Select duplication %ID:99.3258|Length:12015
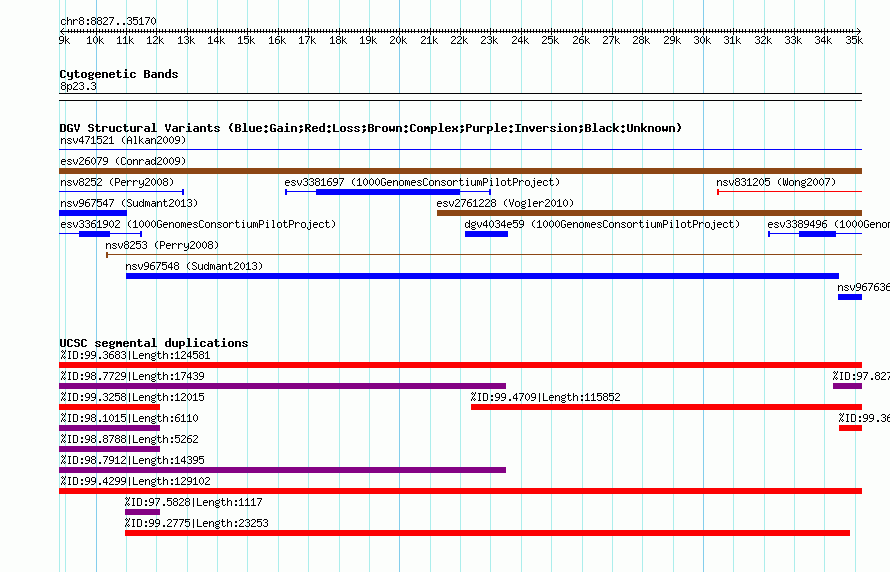 tap(132, 397)
